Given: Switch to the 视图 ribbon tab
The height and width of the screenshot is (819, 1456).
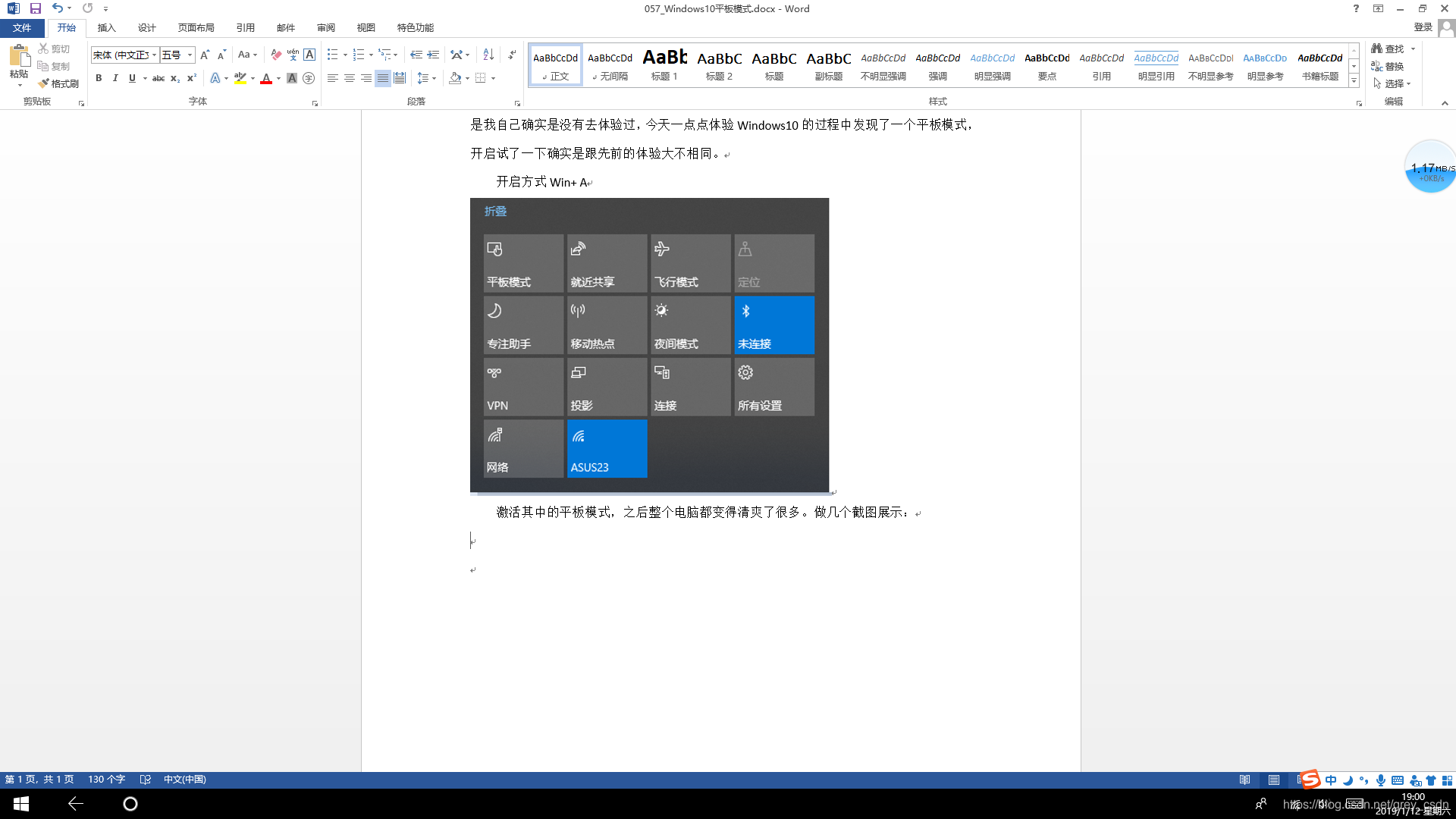Looking at the screenshot, I should pyautogui.click(x=366, y=27).
